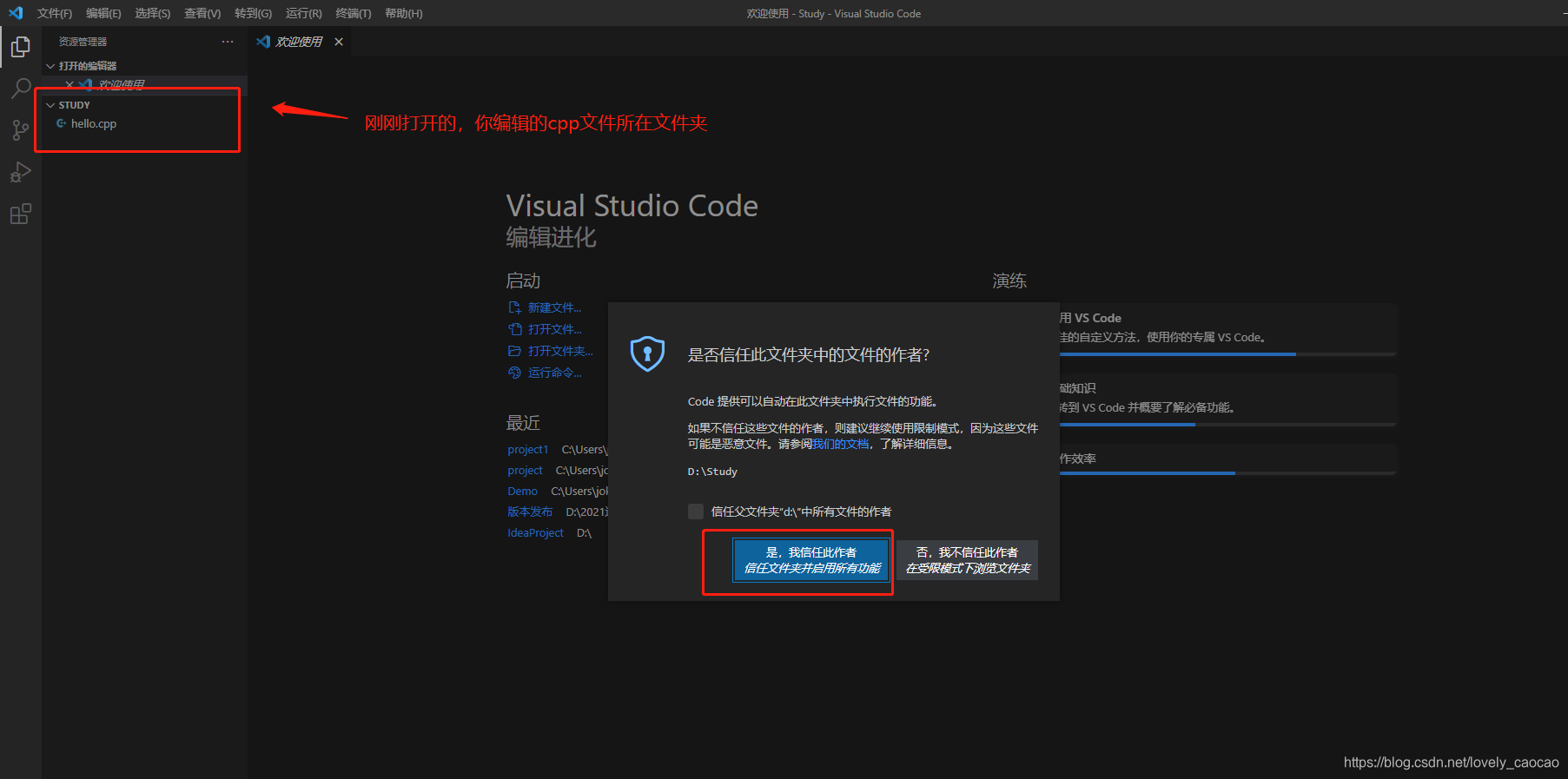Open the 编辑(E) menu
1568x779 pixels.
pyautogui.click(x=103, y=13)
